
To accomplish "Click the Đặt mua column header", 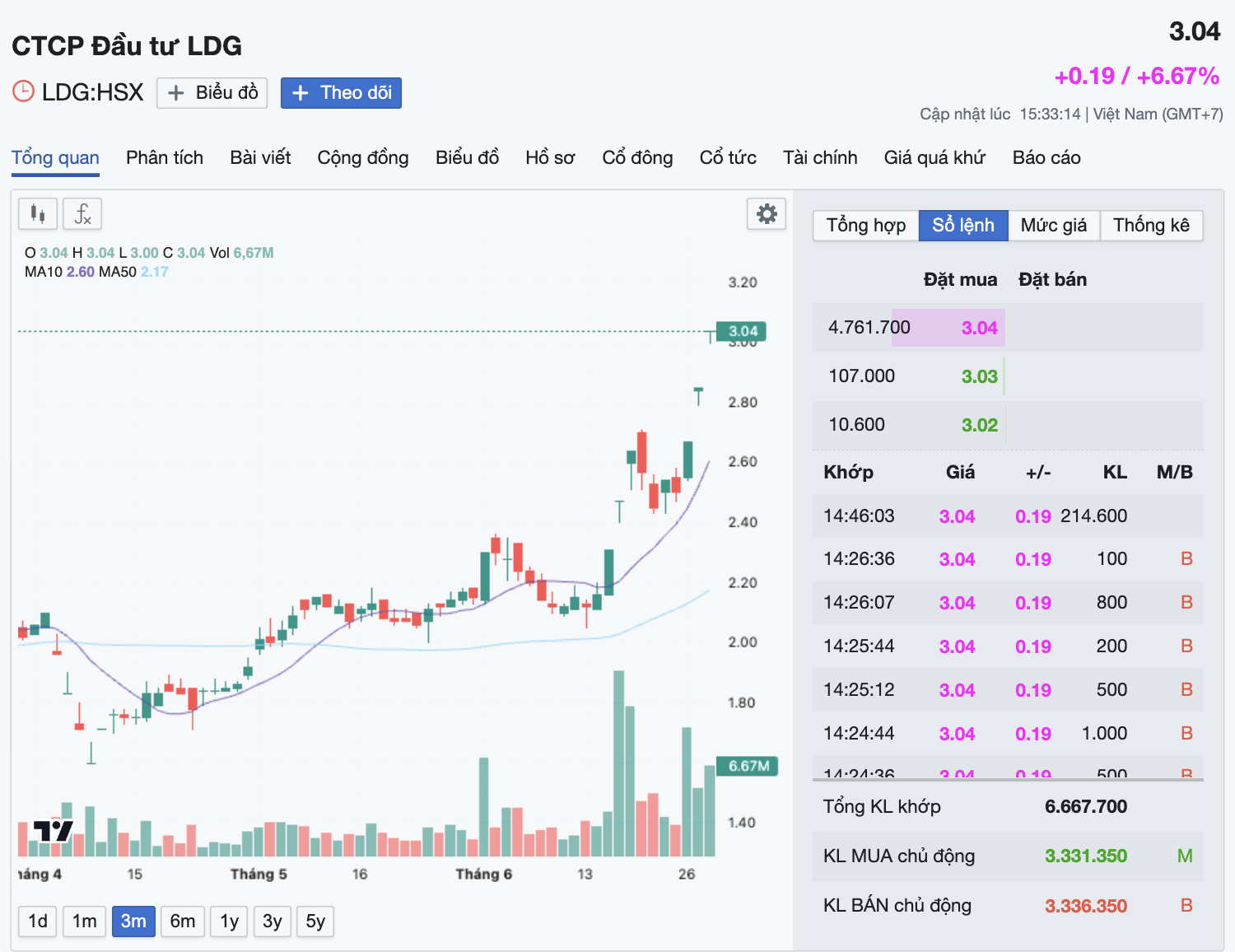I will [960, 280].
